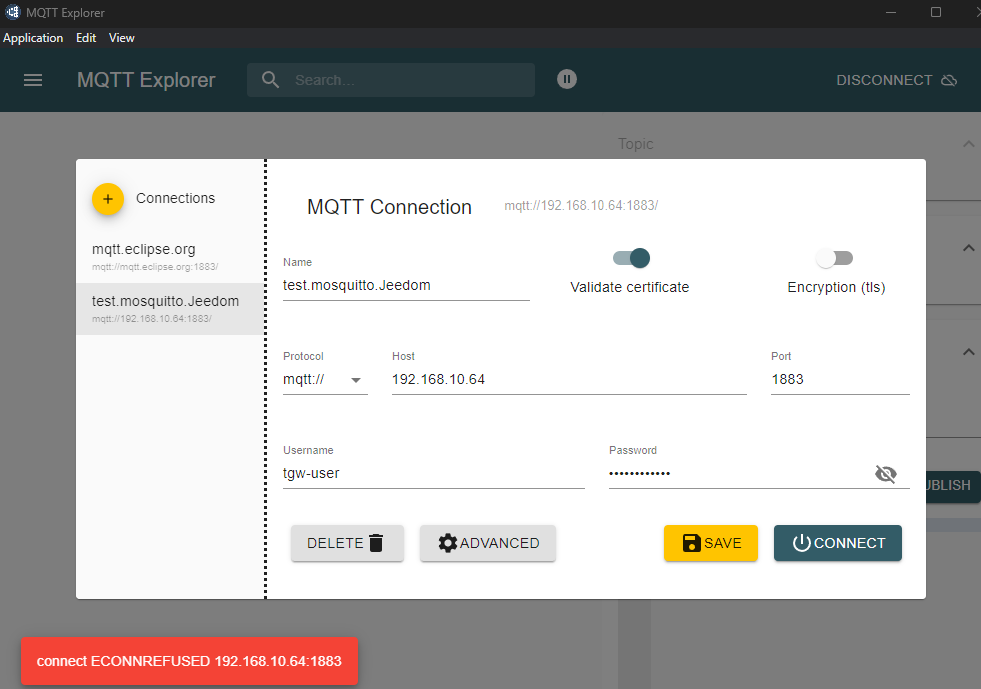Open the View menu

click(121, 38)
